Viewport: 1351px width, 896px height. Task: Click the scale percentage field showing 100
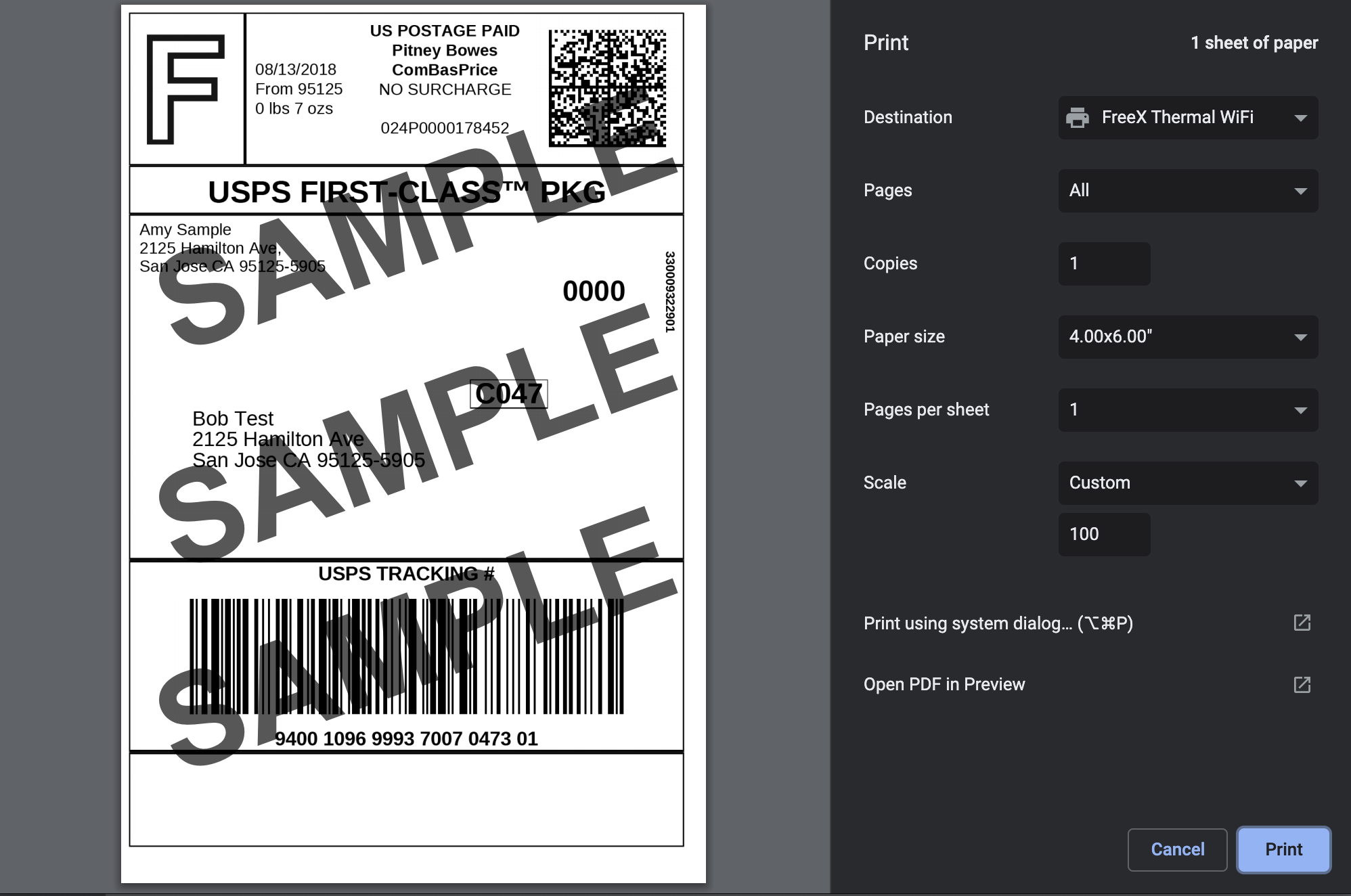[x=1104, y=535]
